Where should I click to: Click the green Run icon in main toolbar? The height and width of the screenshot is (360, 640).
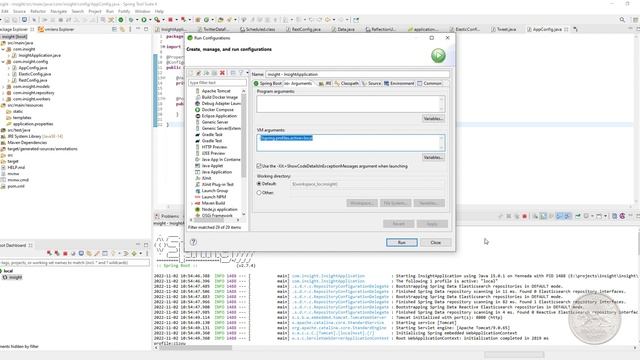point(144,20)
